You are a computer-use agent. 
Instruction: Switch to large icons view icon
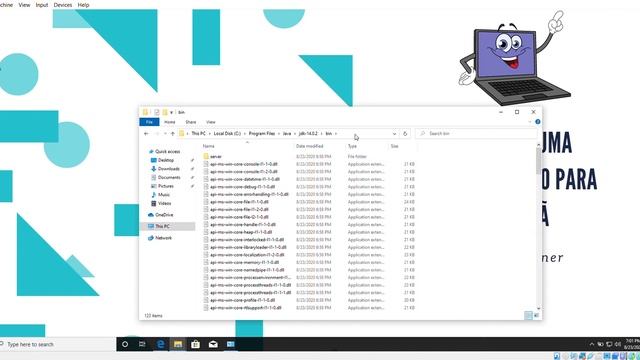tap(536, 315)
